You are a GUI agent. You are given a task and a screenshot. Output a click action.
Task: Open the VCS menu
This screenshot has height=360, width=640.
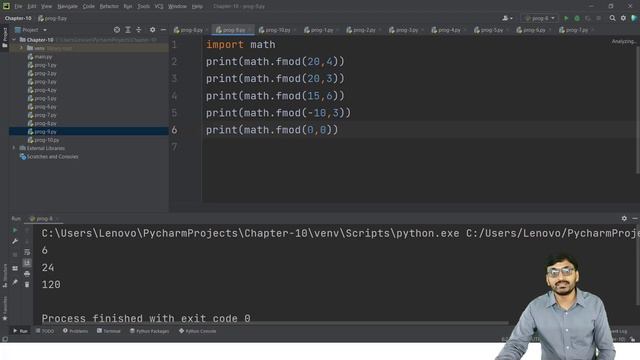coord(159,7)
